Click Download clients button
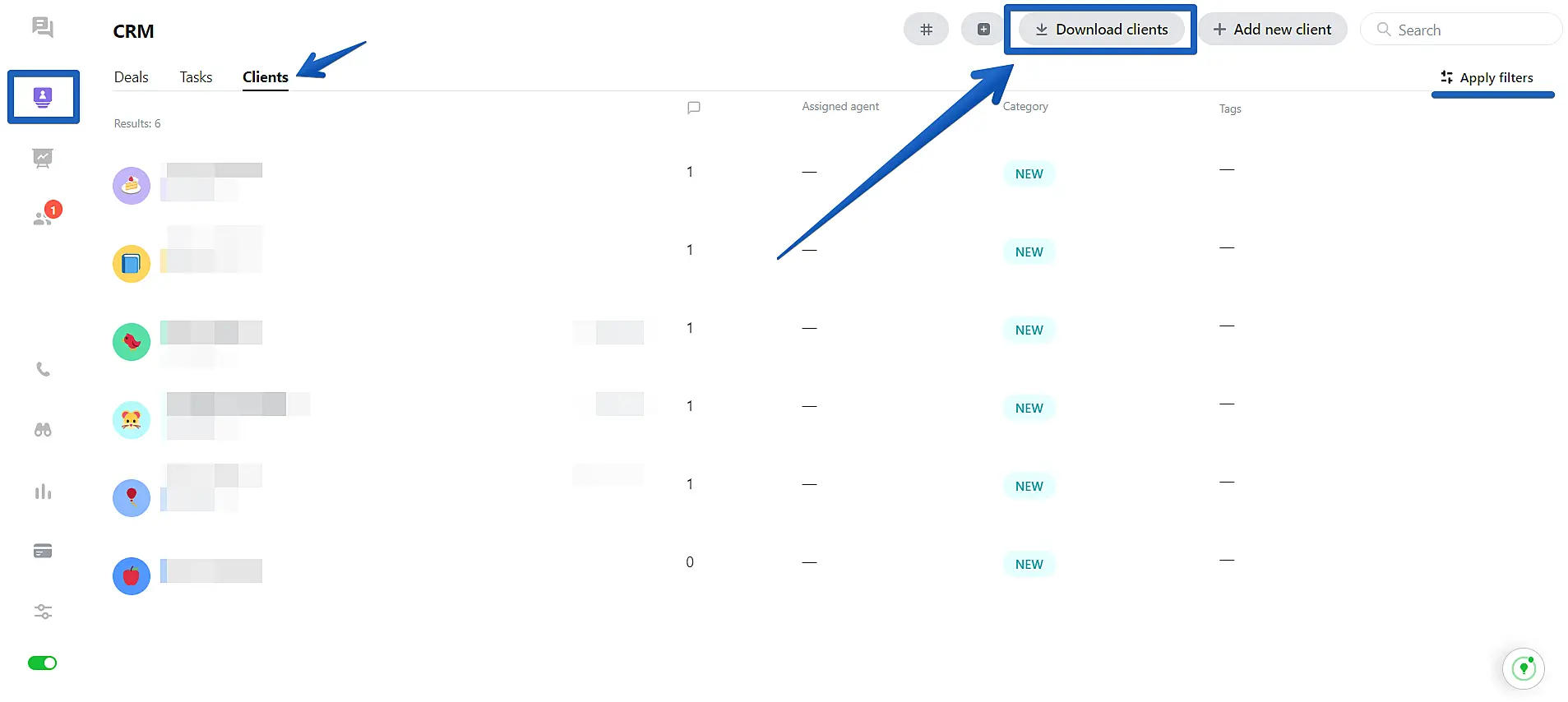Viewport: 1568px width, 702px height. pyautogui.click(x=1101, y=30)
